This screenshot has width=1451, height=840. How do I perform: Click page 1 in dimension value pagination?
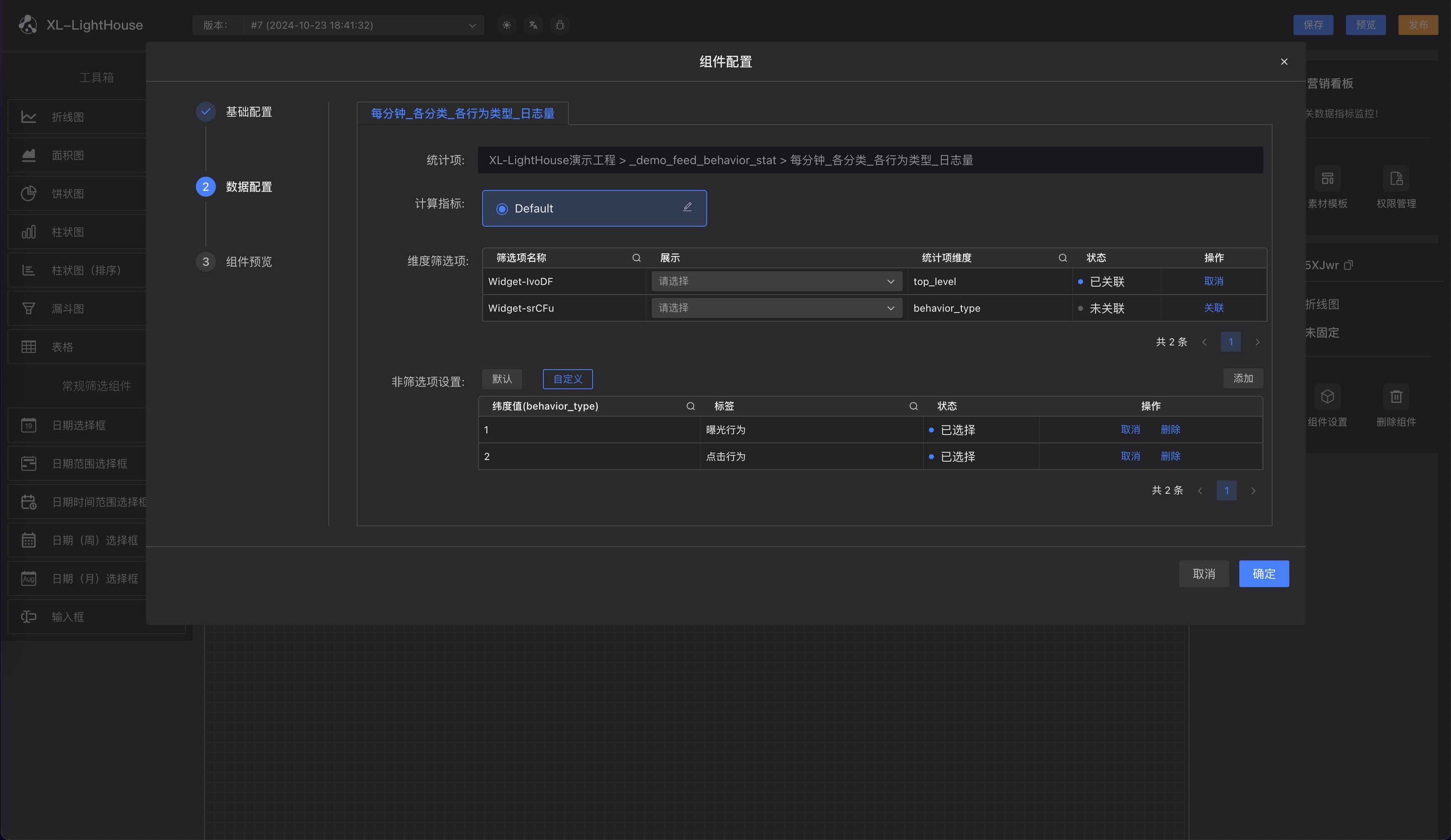[x=1226, y=490]
